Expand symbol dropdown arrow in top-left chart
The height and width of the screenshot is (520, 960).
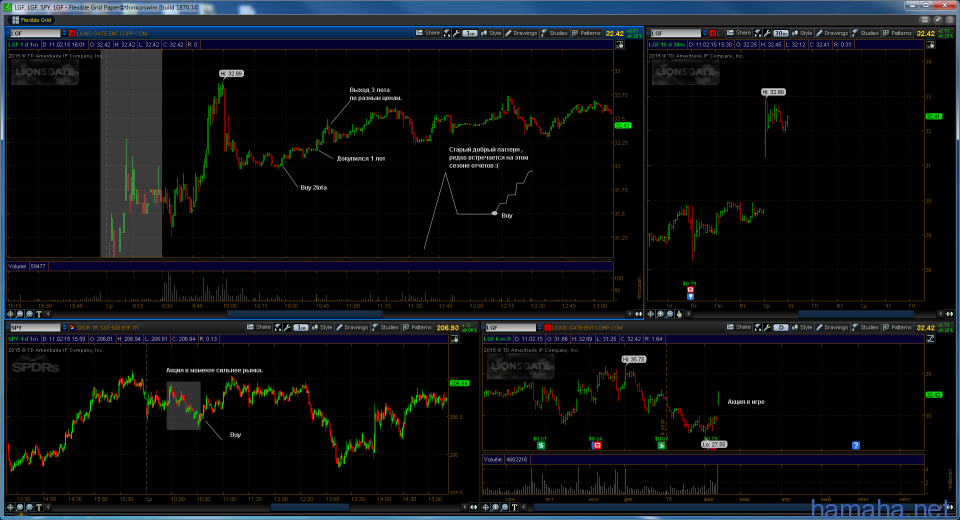(64, 33)
